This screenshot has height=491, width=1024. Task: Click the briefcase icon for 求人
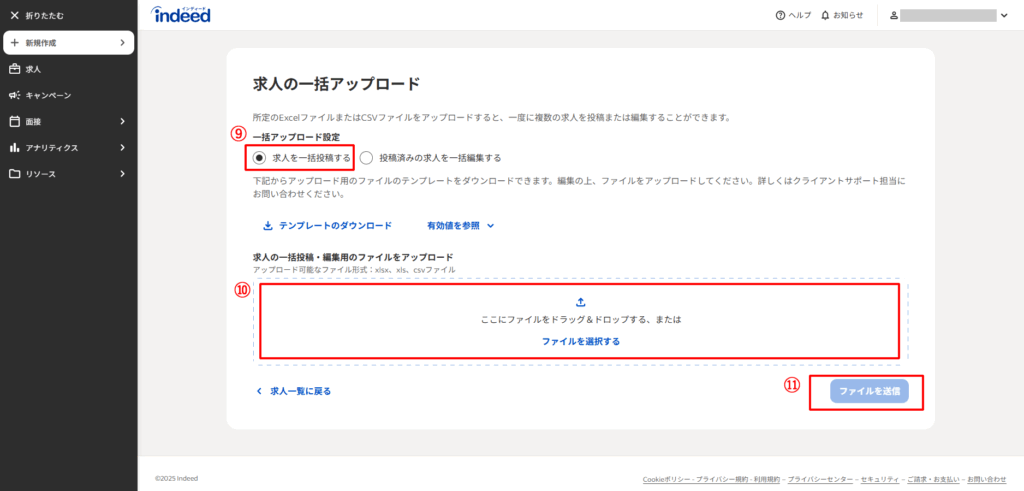point(14,69)
